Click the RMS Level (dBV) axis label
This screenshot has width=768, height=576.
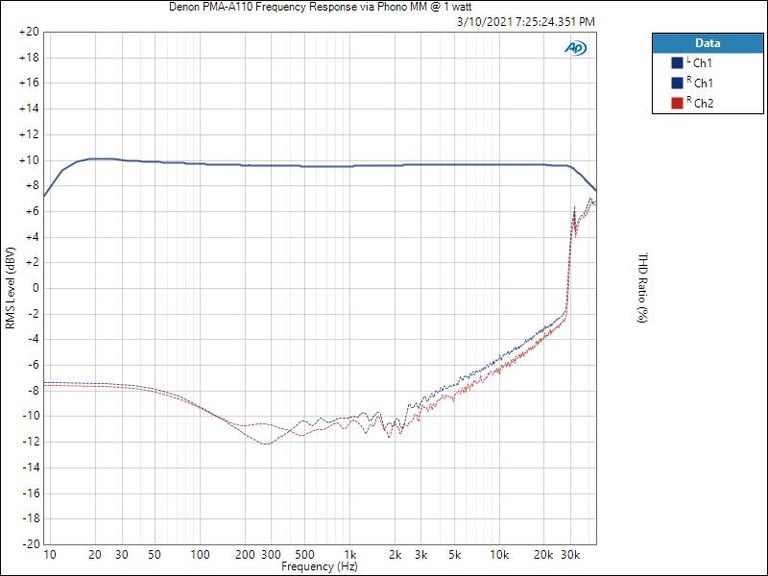click(10, 288)
